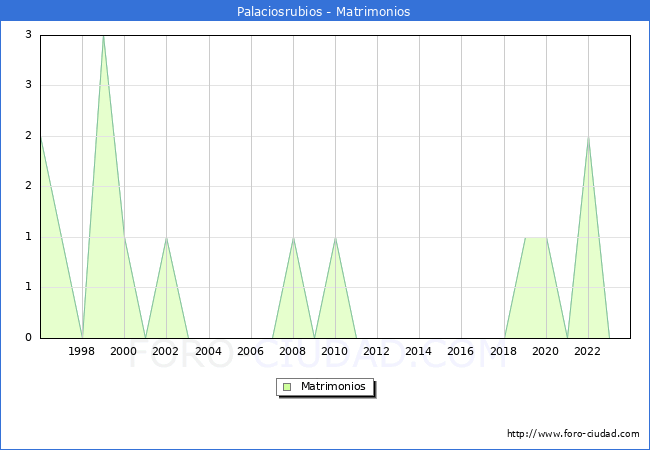The width and height of the screenshot is (650, 450).
Task: Select the 2008 label on the x-axis
Action: coord(292,351)
